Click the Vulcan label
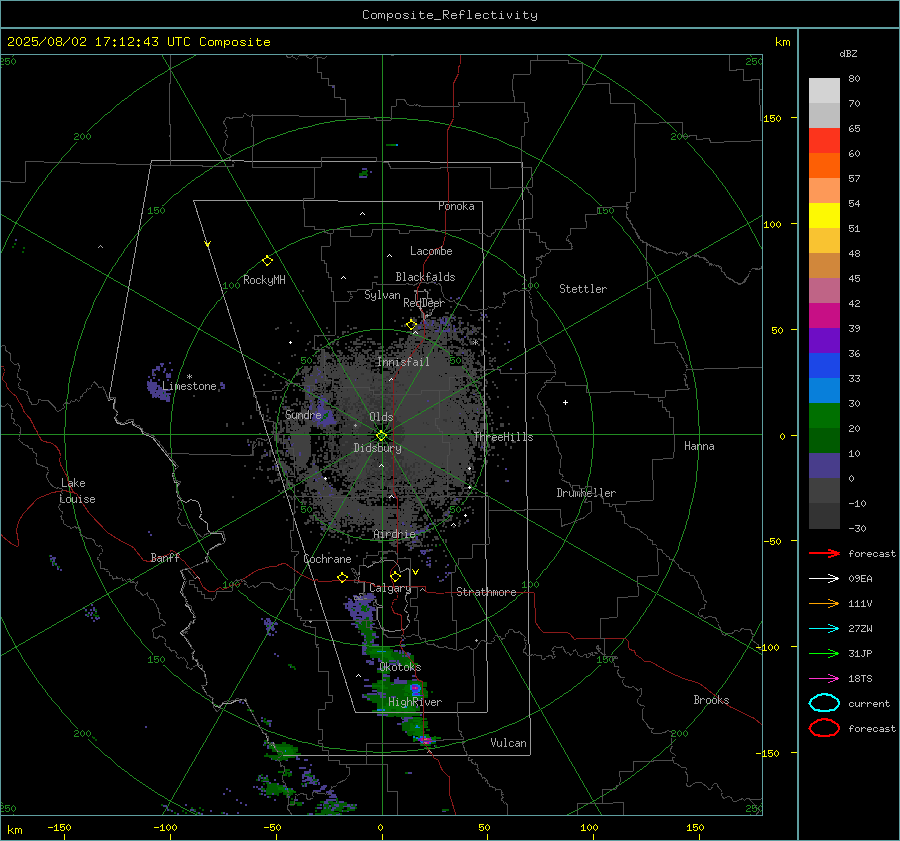Image resolution: width=900 pixels, height=841 pixels. tap(508, 743)
